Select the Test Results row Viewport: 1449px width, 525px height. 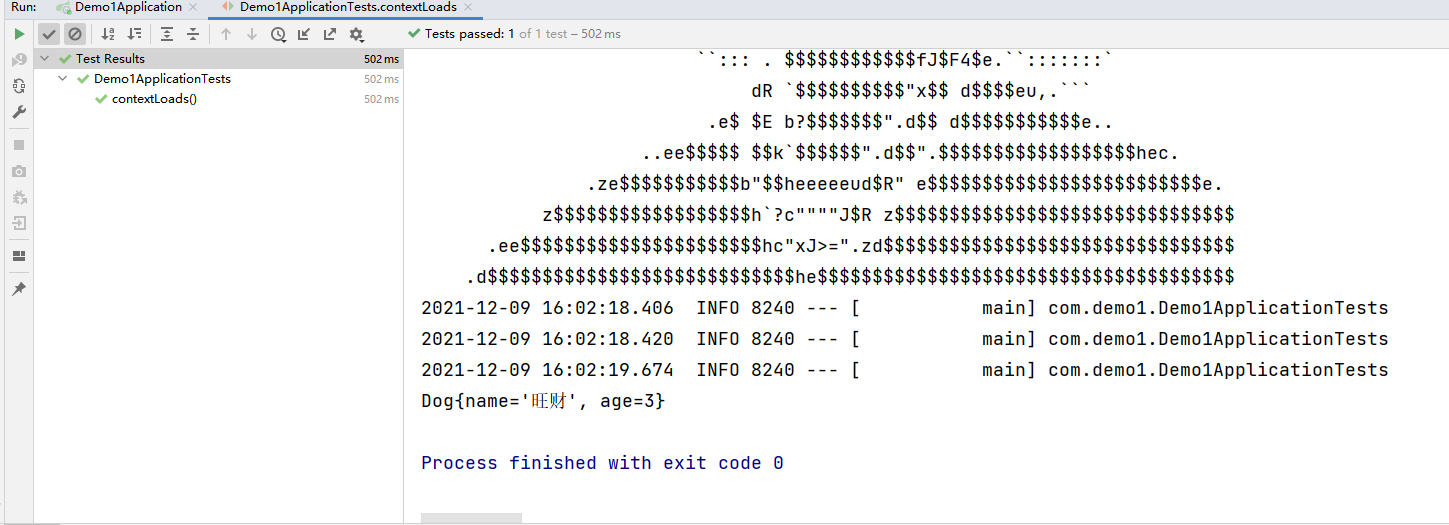219,59
